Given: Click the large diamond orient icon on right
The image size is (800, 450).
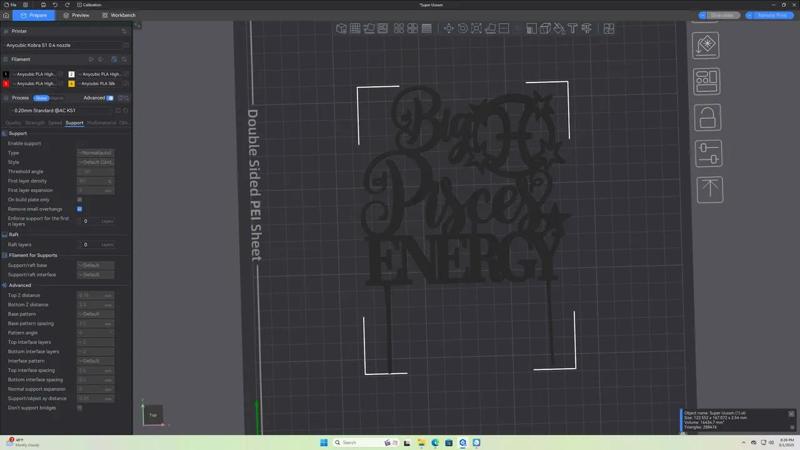Looking at the screenshot, I should click(706, 45).
